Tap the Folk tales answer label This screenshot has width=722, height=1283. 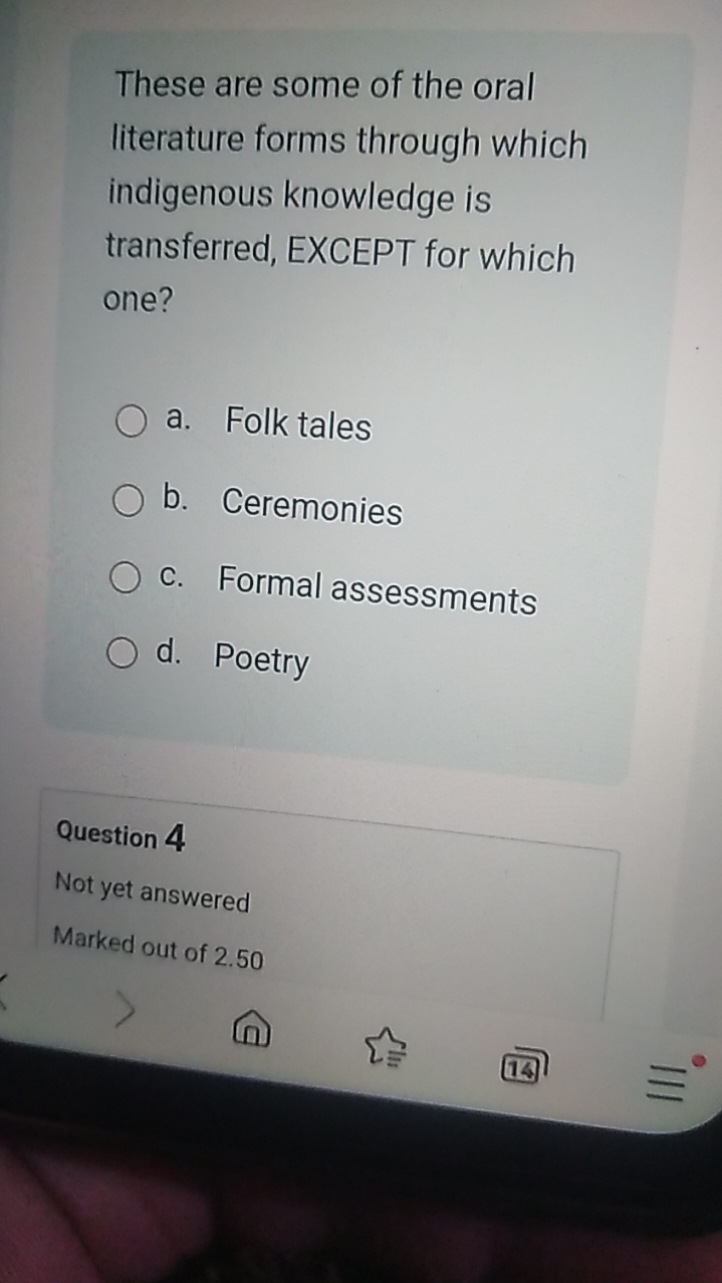[x=297, y=426]
